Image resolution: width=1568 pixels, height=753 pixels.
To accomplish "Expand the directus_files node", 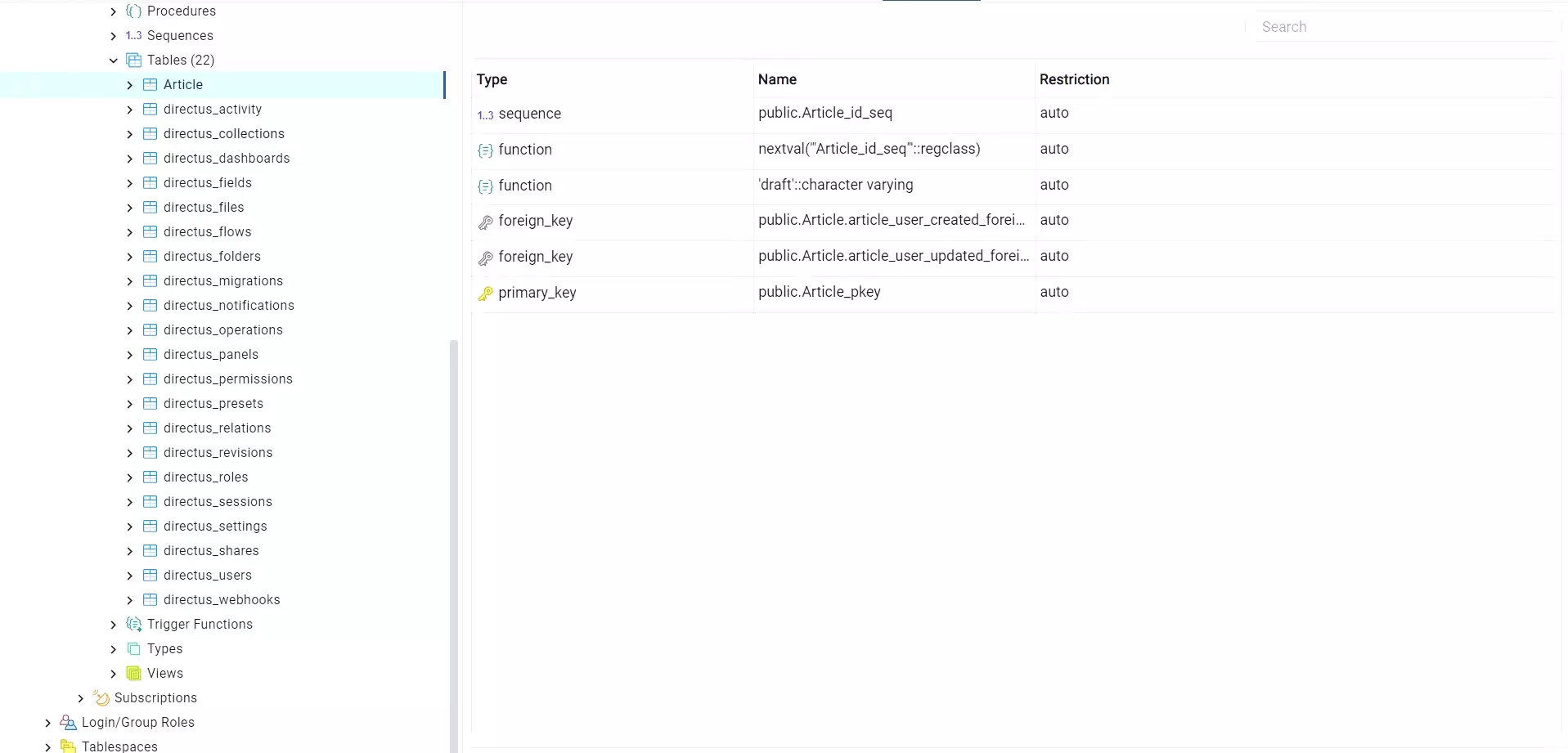I will click(129, 208).
